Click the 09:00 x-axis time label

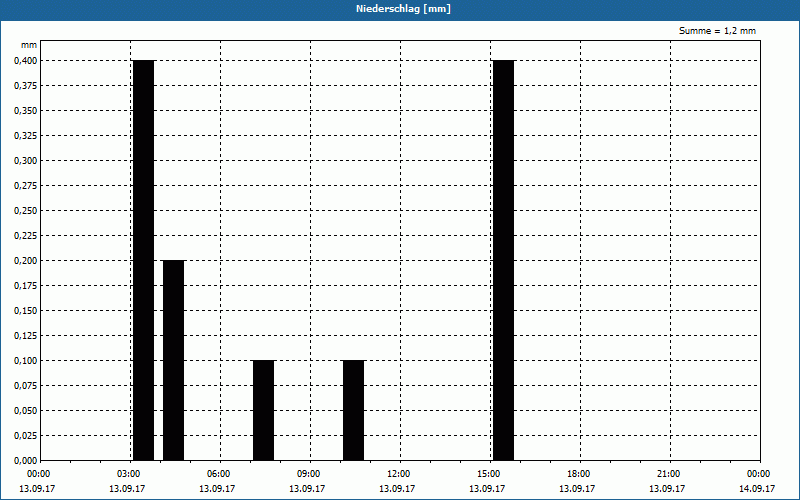pyautogui.click(x=309, y=474)
